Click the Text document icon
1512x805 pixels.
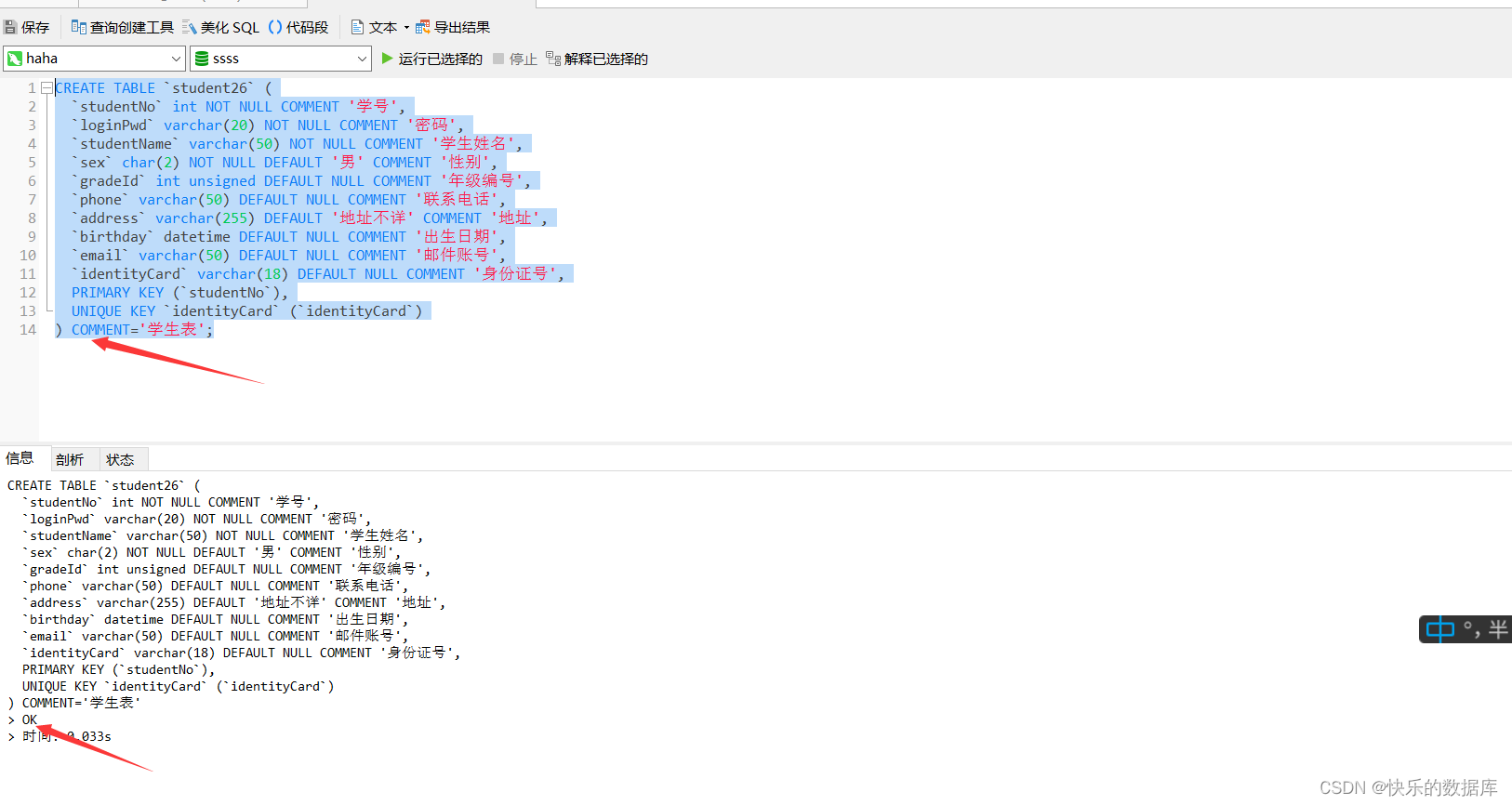[357, 28]
